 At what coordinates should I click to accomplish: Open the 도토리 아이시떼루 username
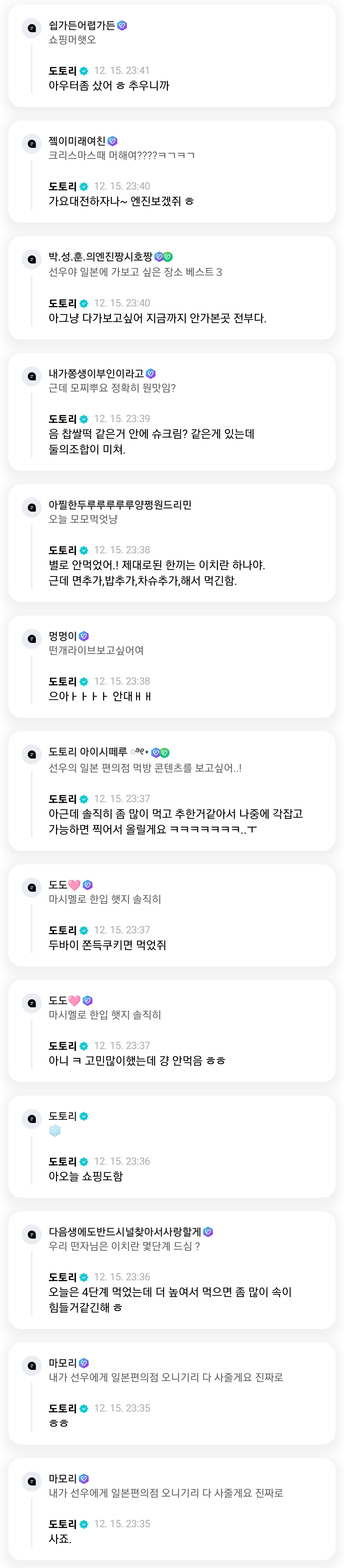pos(88,752)
